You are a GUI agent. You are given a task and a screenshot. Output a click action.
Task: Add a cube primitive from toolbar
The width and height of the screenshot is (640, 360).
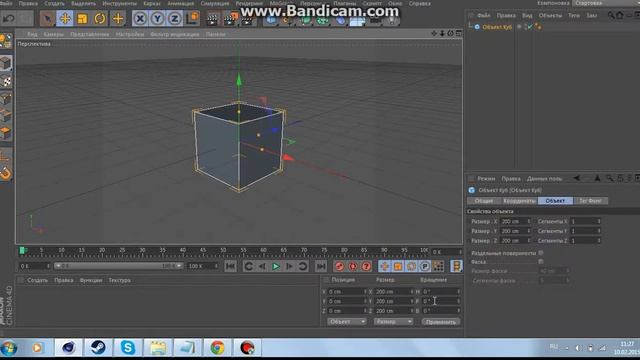click(271, 20)
